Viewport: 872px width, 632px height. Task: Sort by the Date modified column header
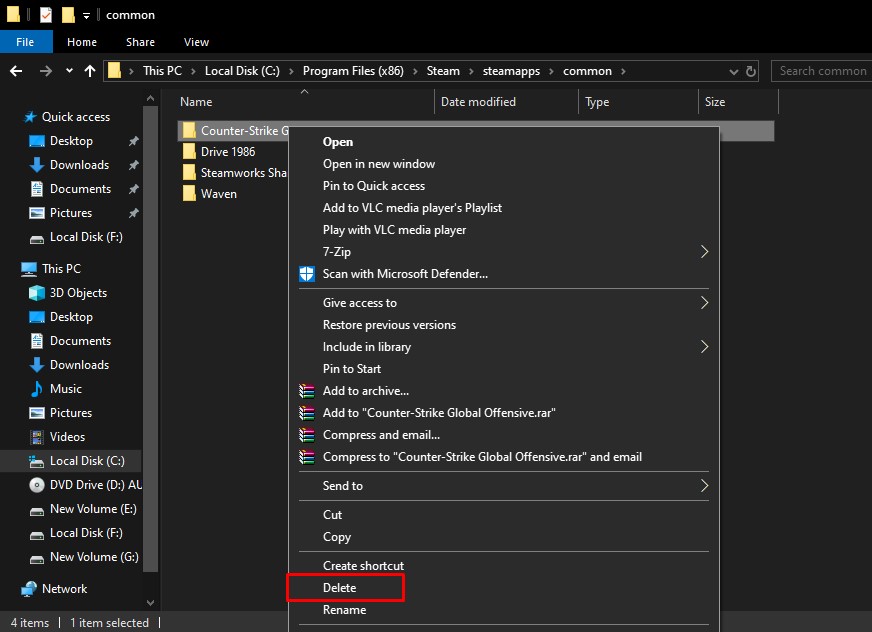point(478,102)
